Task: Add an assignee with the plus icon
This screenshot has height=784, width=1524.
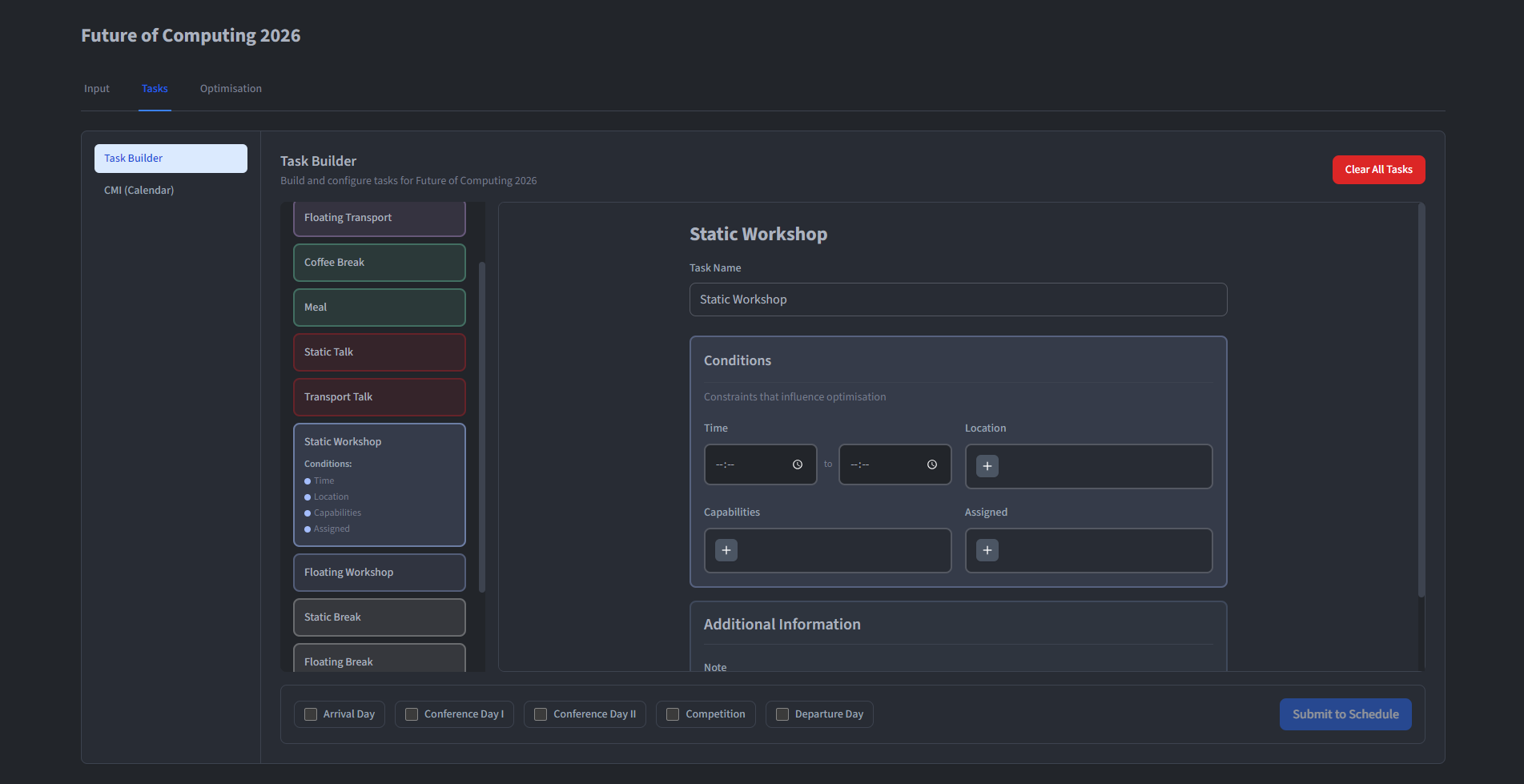Action: (987, 550)
